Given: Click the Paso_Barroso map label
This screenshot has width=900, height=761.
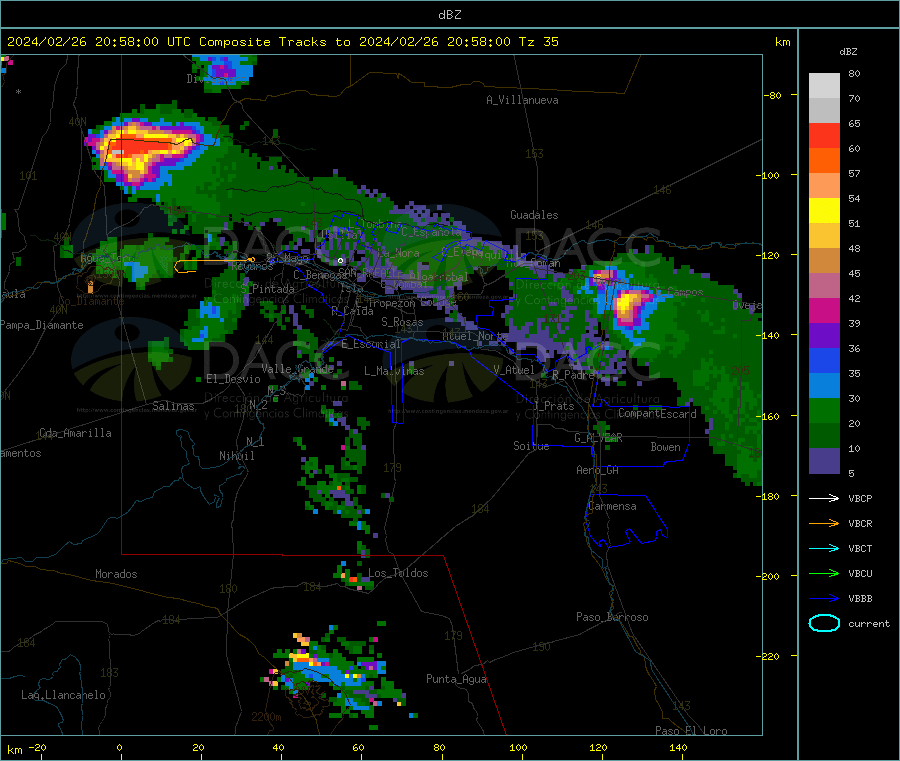Looking at the screenshot, I should pyautogui.click(x=612, y=618).
